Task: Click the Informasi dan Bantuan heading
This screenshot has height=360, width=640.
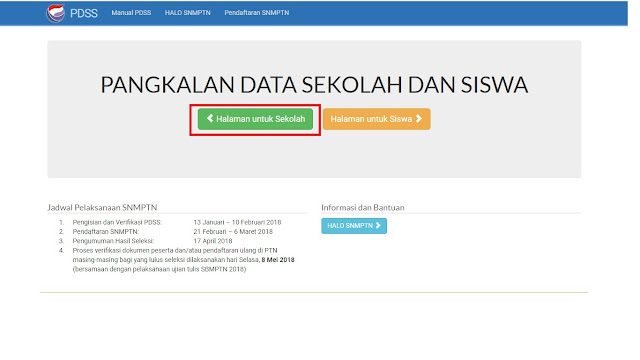Action: [x=363, y=207]
